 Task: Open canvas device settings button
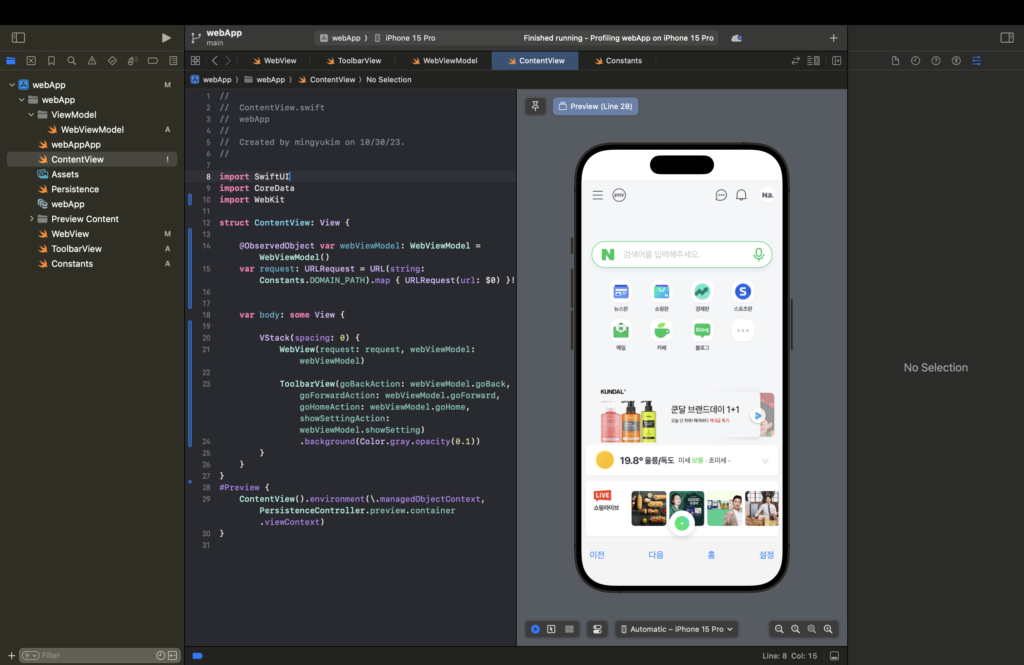597,629
